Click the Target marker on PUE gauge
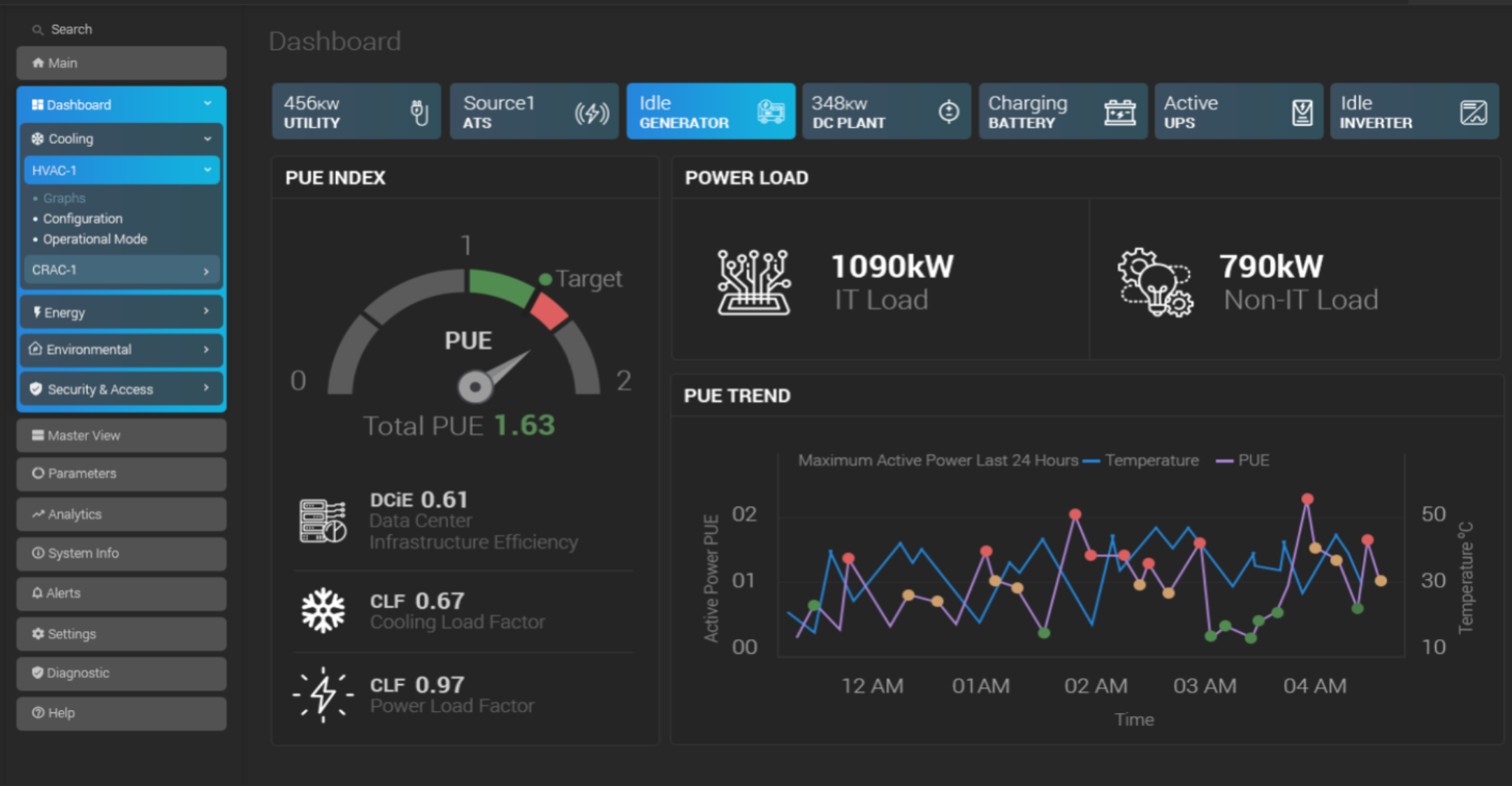This screenshot has width=1512, height=786. [546, 278]
